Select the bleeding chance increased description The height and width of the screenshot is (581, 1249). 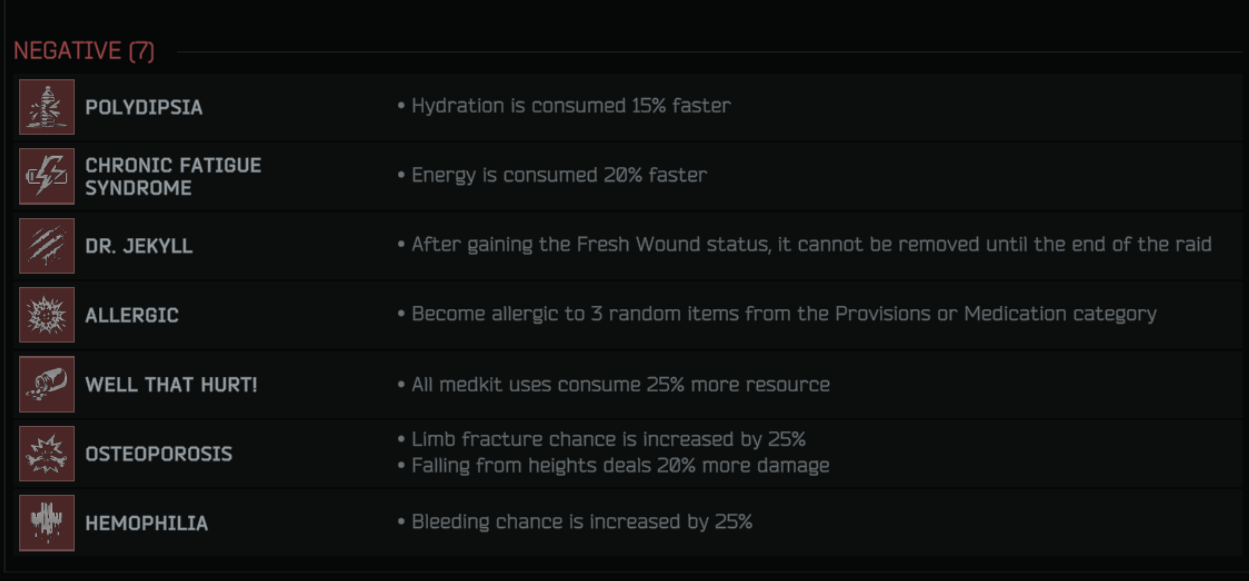[575, 521]
